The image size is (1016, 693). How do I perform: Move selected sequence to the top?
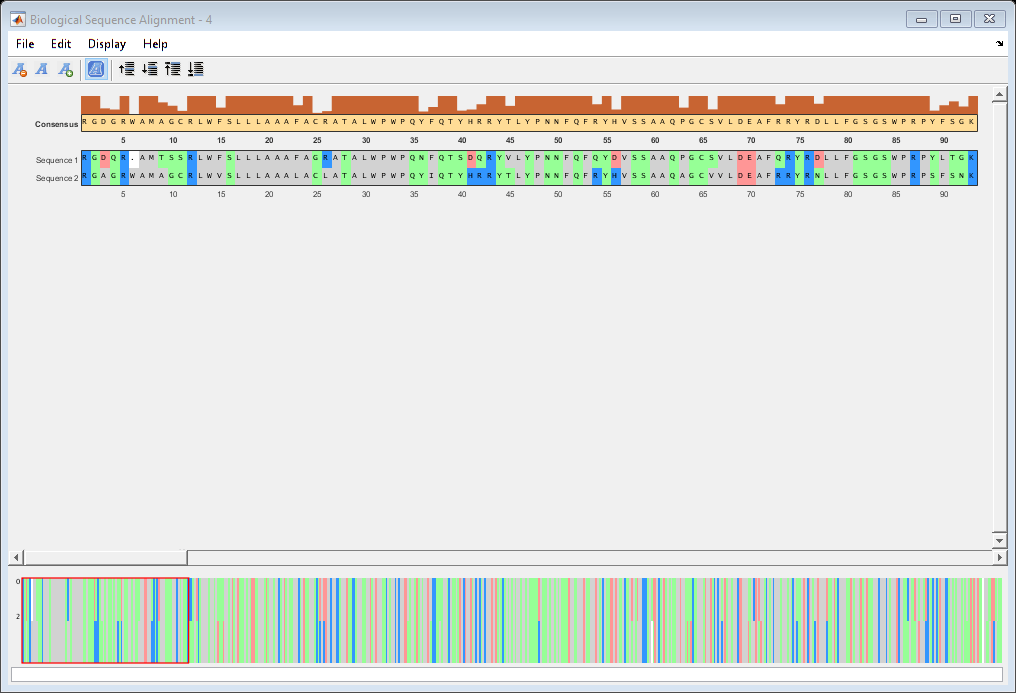[172, 69]
